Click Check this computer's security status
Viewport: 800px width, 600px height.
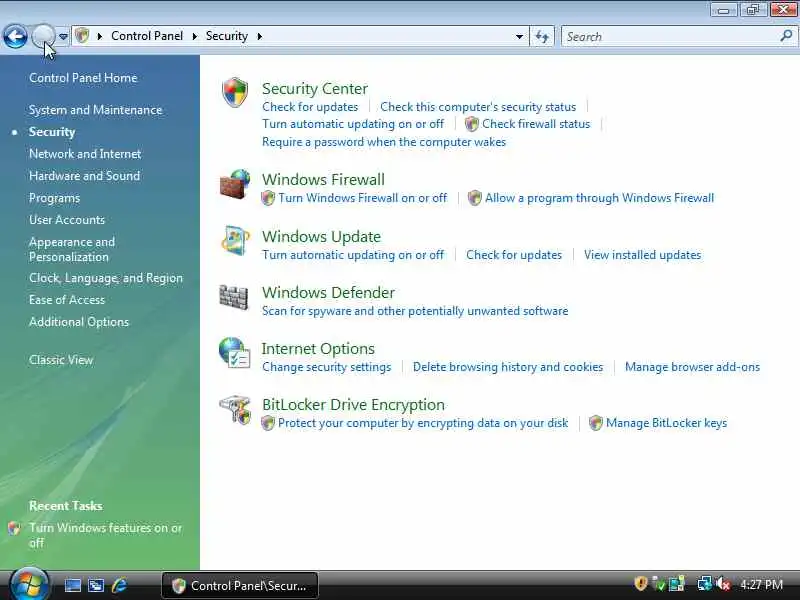pos(478,107)
